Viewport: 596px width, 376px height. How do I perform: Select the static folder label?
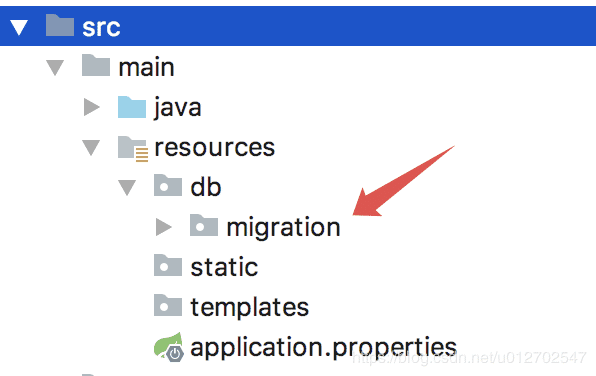point(224,267)
